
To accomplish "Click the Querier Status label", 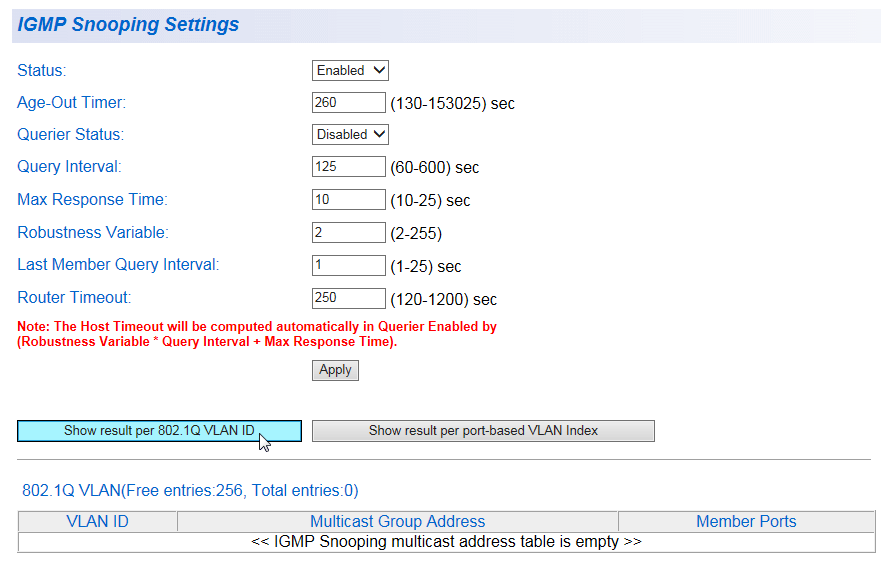I will [x=70, y=134].
